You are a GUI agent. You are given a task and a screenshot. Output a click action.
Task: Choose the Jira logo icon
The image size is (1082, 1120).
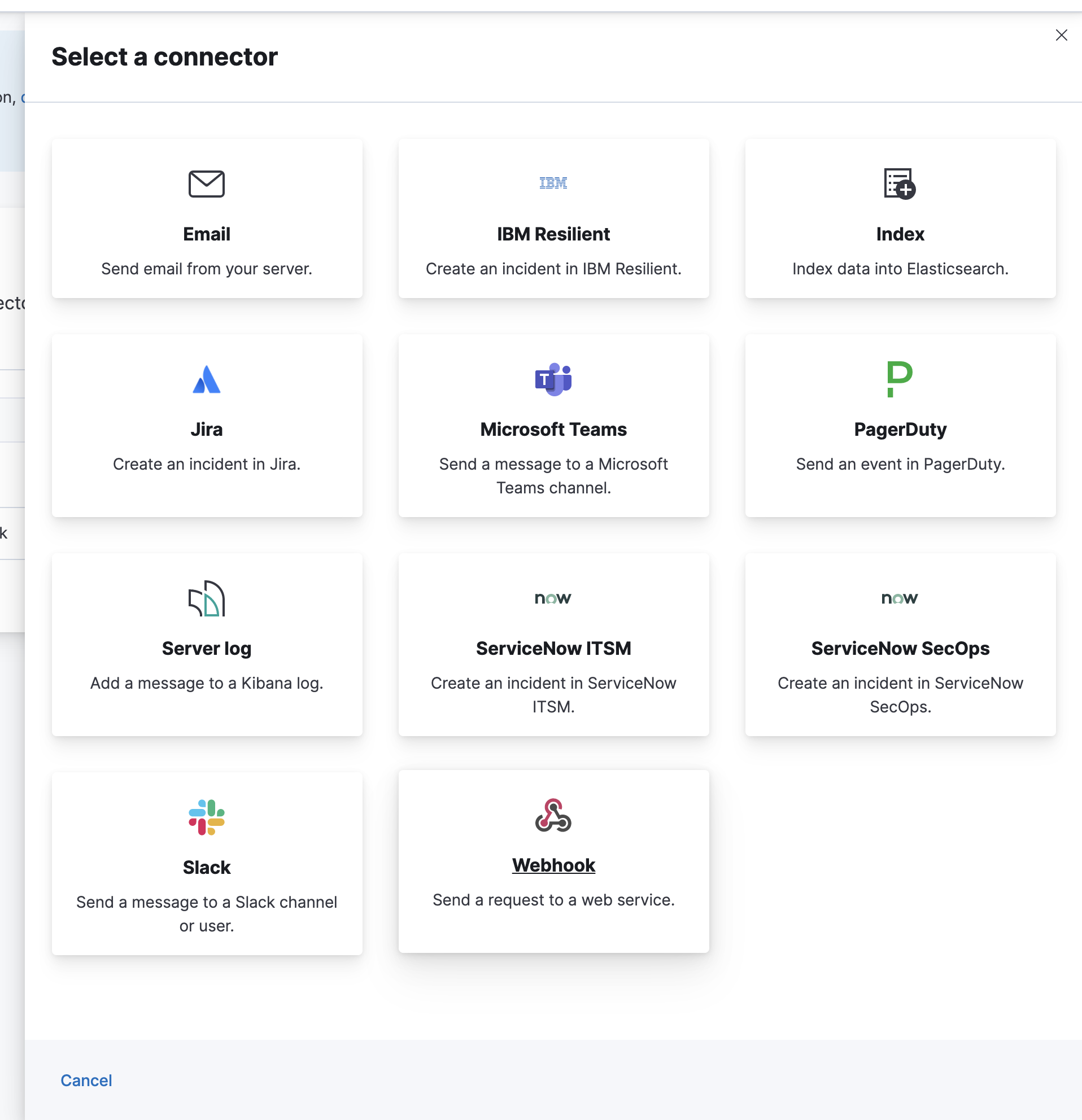pyautogui.click(x=206, y=379)
